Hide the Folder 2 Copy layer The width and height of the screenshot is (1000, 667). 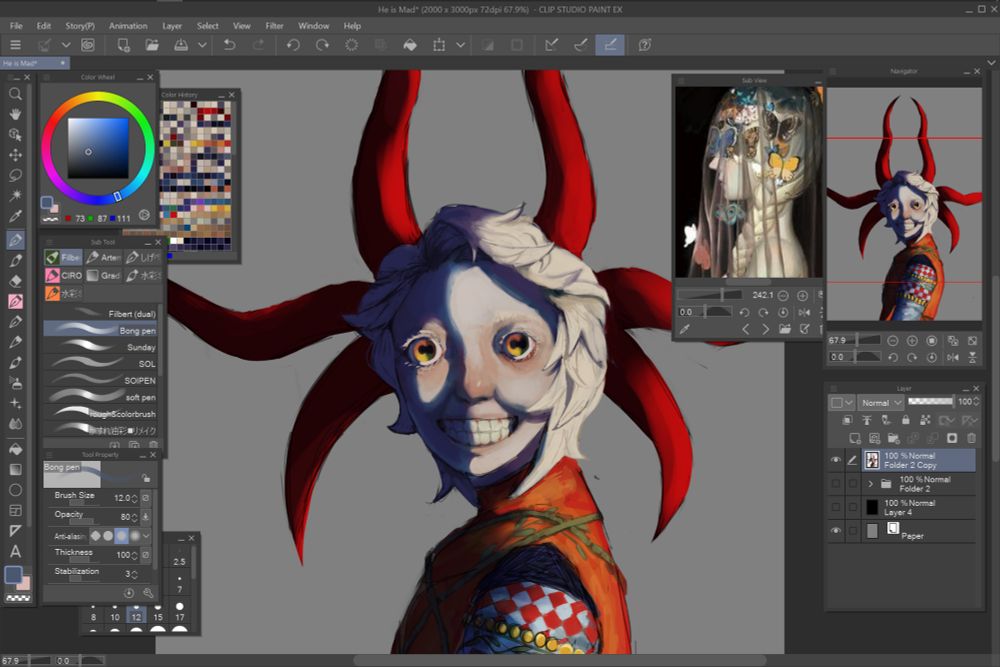(836, 460)
